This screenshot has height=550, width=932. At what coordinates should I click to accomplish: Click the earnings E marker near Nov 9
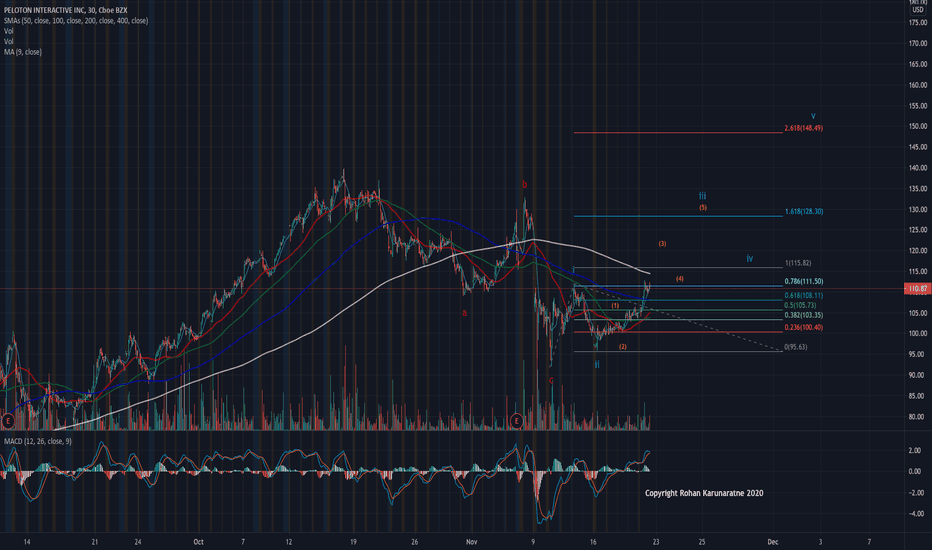[x=517, y=421]
